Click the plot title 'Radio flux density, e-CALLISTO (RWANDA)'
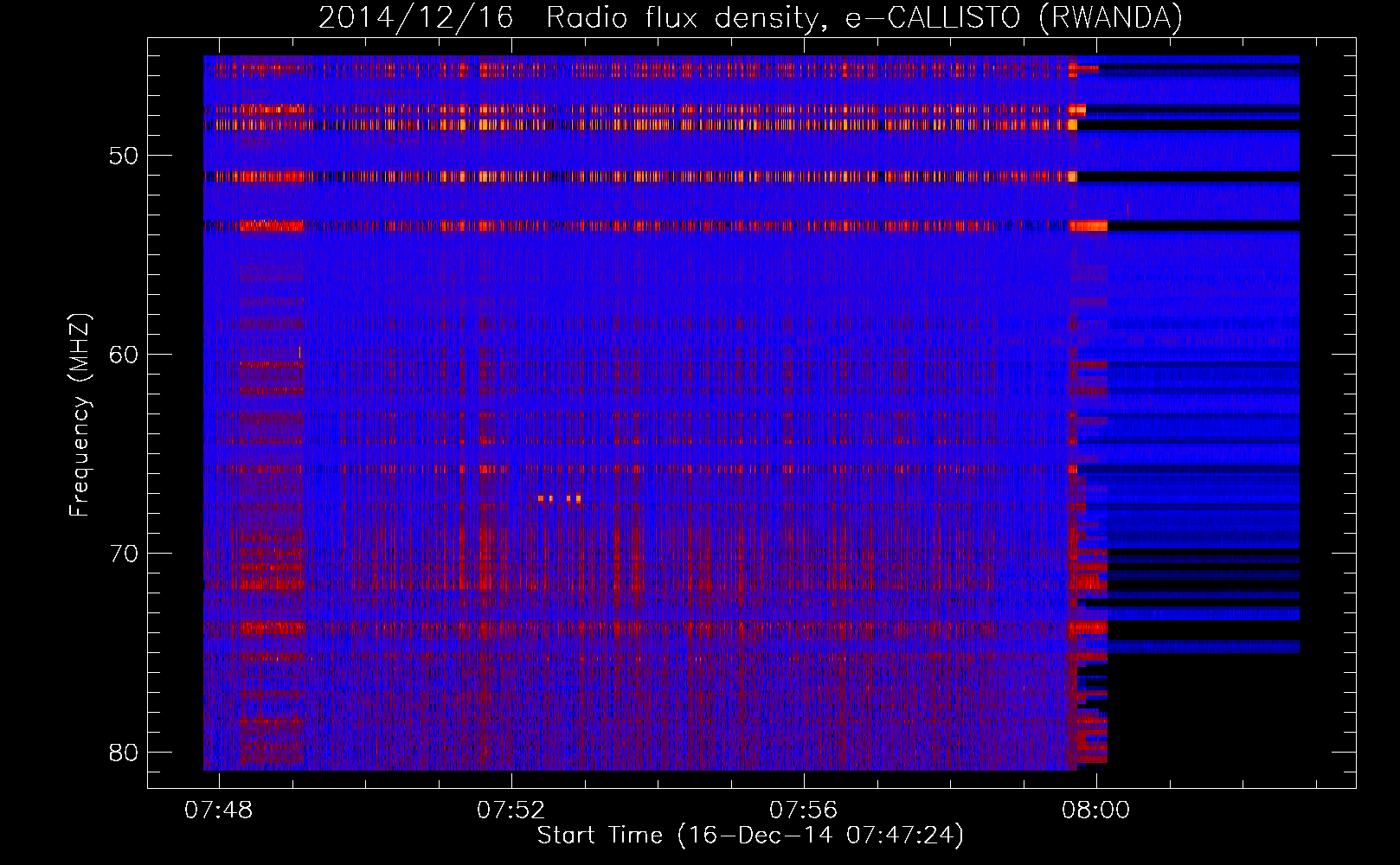The width and height of the screenshot is (1400, 865). tap(864, 17)
